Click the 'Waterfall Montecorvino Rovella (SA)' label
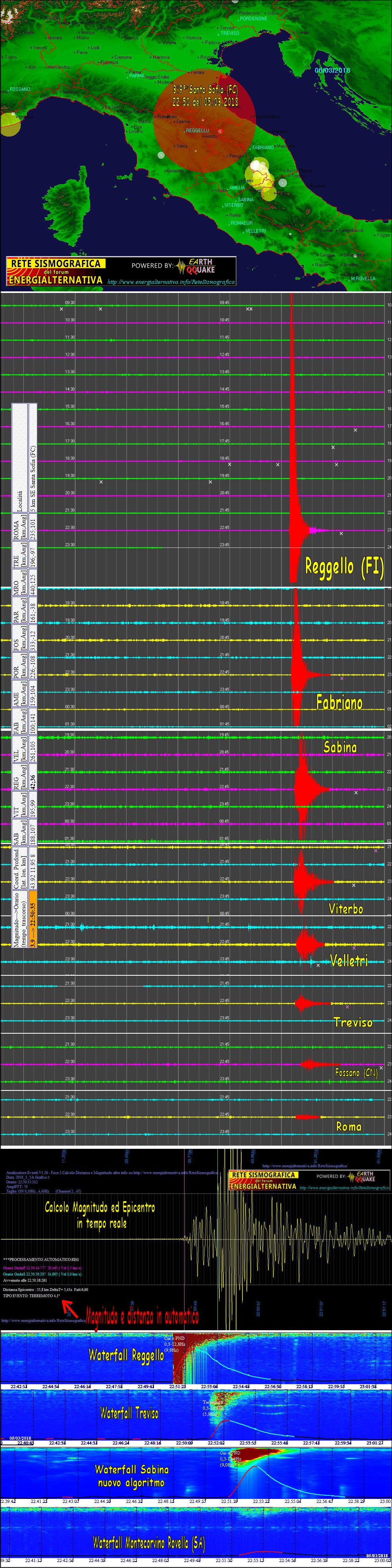This screenshot has width=392, height=1568. tap(149, 1543)
